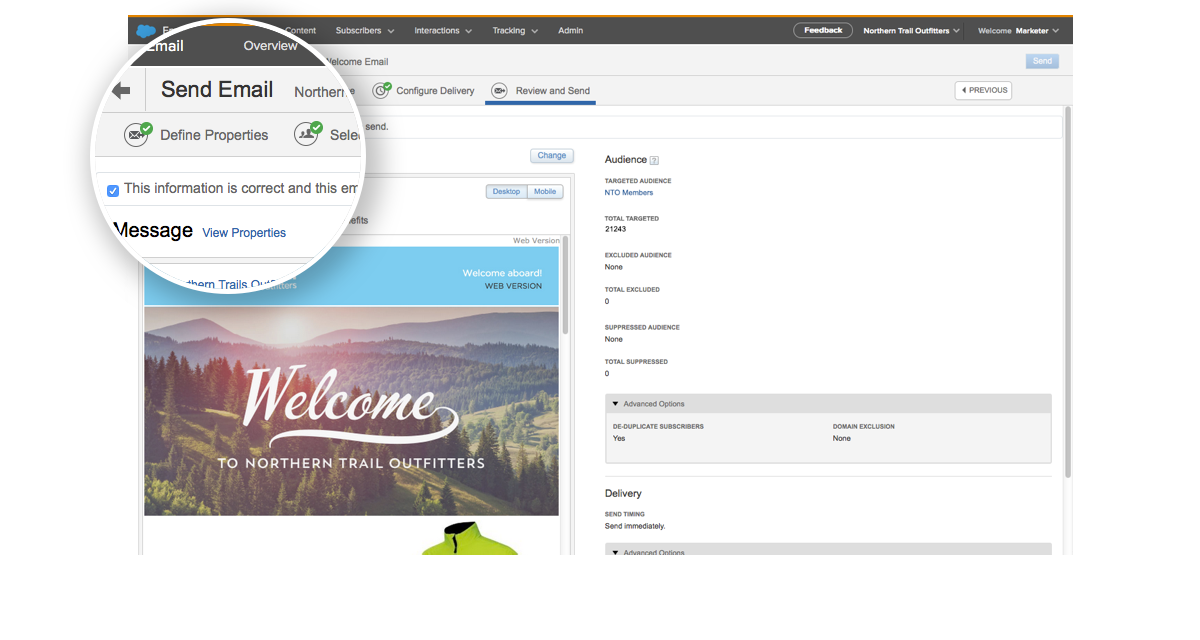Image resolution: width=1200 pixels, height=640 pixels.
Task: Click the Configure Delivery clock icon
Action: coord(381,90)
